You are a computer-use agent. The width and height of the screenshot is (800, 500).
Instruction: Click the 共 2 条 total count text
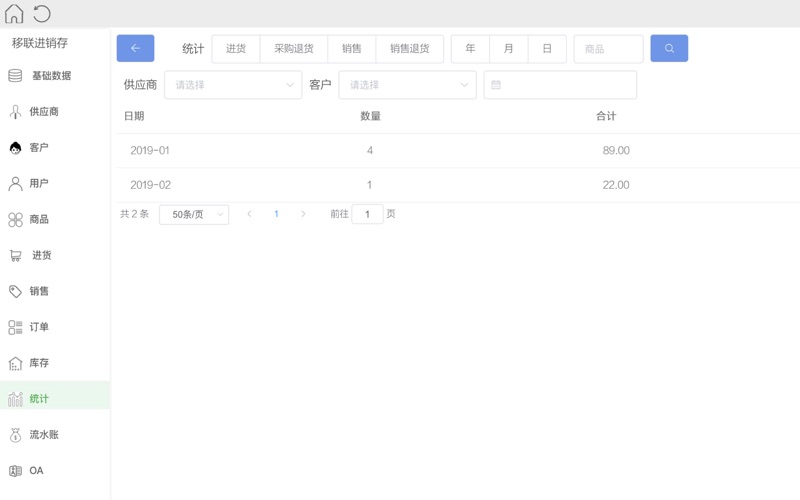[134, 214]
